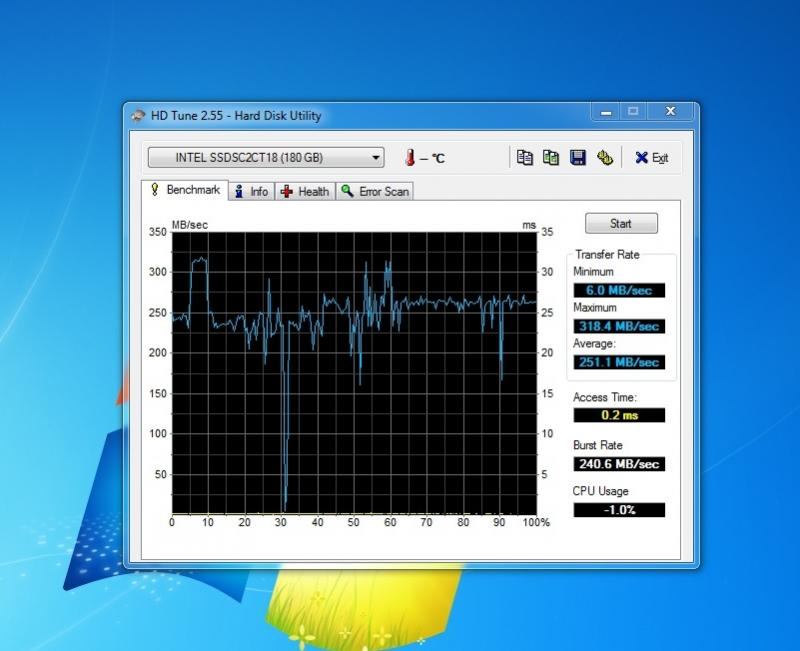Close the HD Tune window
This screenshot has width=800, height=651.
671,112
